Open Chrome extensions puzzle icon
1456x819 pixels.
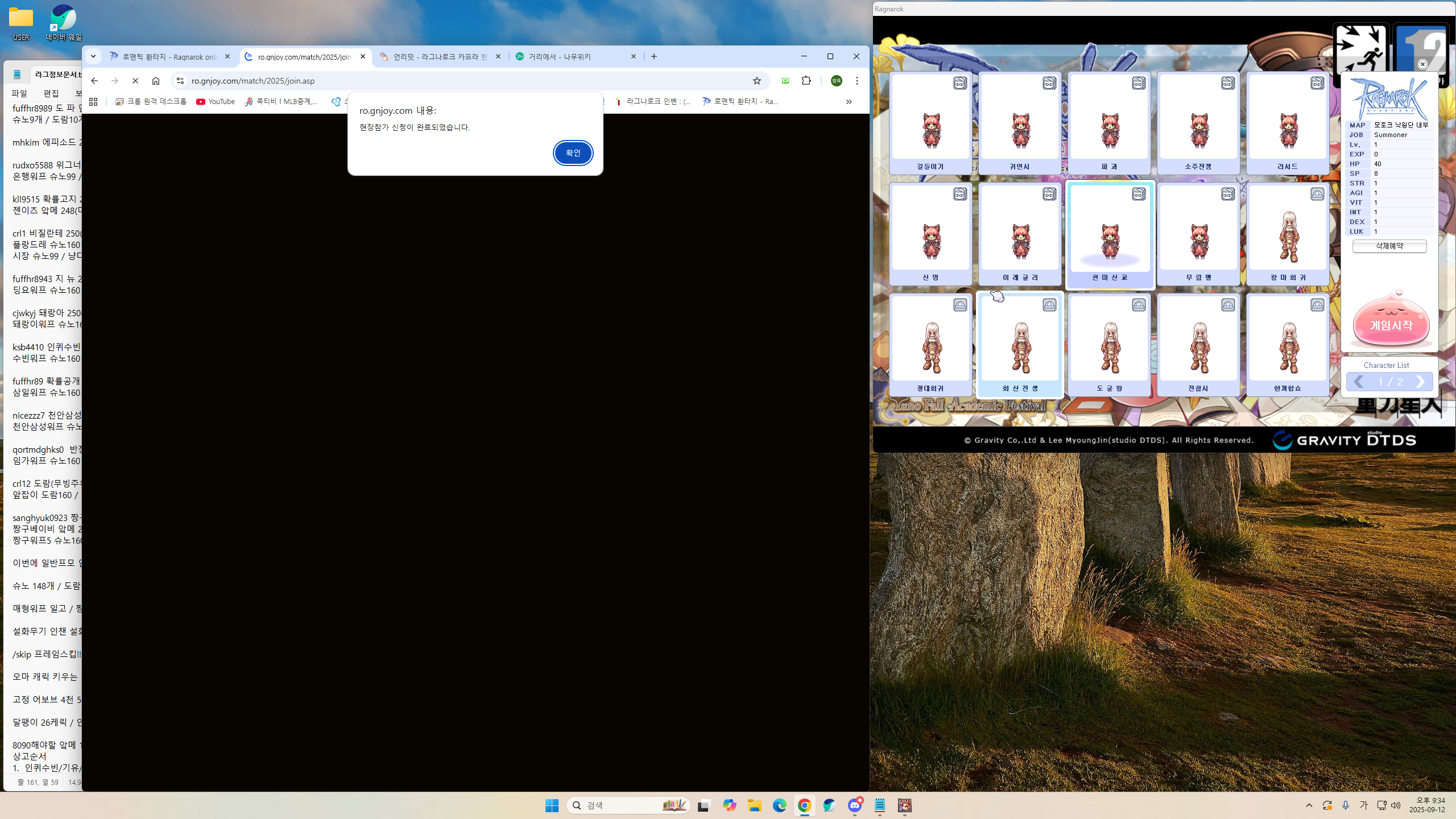click(x=806, y=81)
